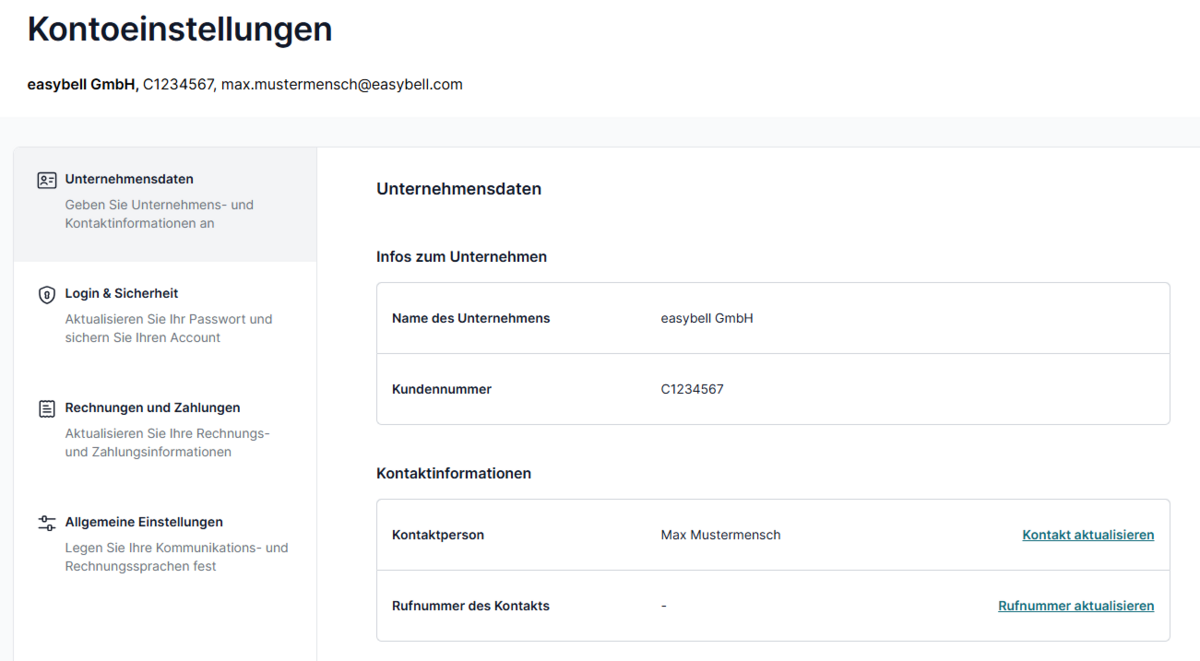Screen dimensions: 1200x661
Task: Click the Kontaktperson row label
Action: [x=437, y=535]
